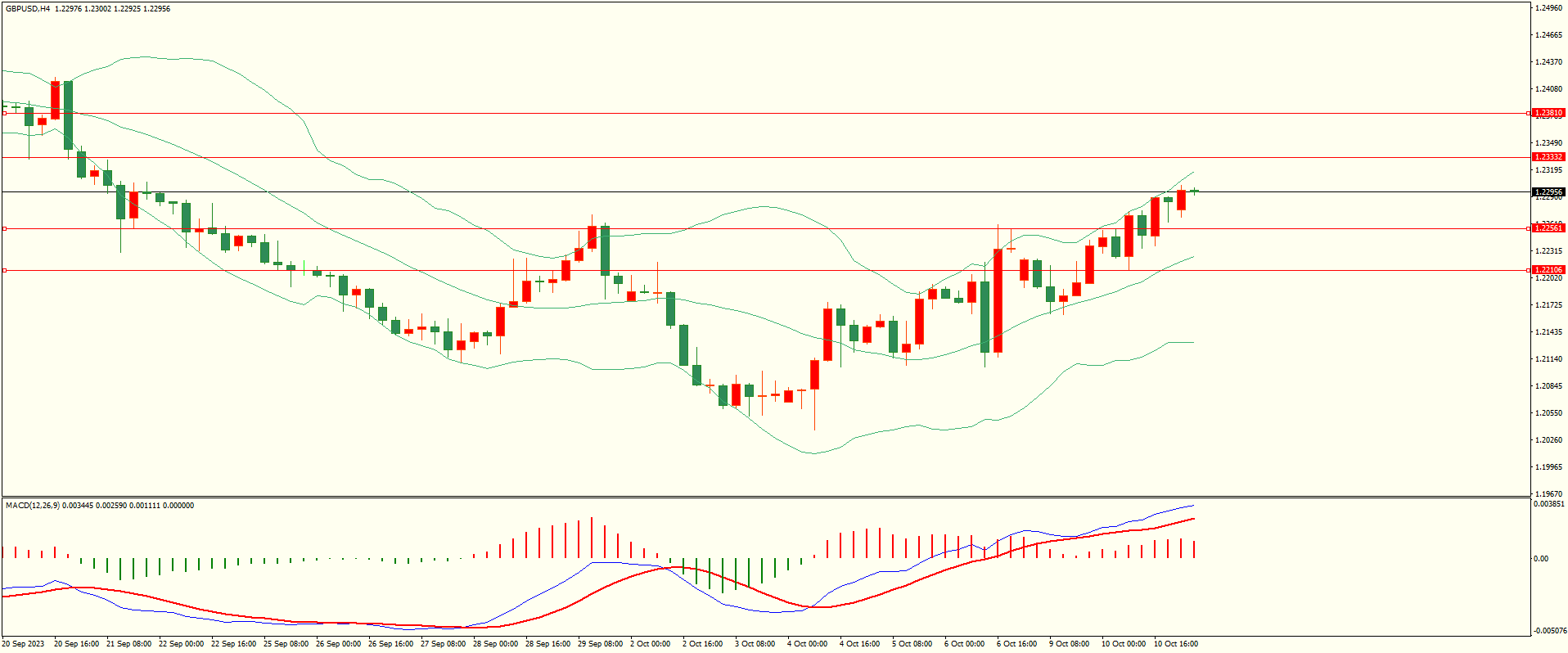Click left handle of 1.22106 horizontal line
This screenshot has height=653, width=1568.
pos(5,270)
